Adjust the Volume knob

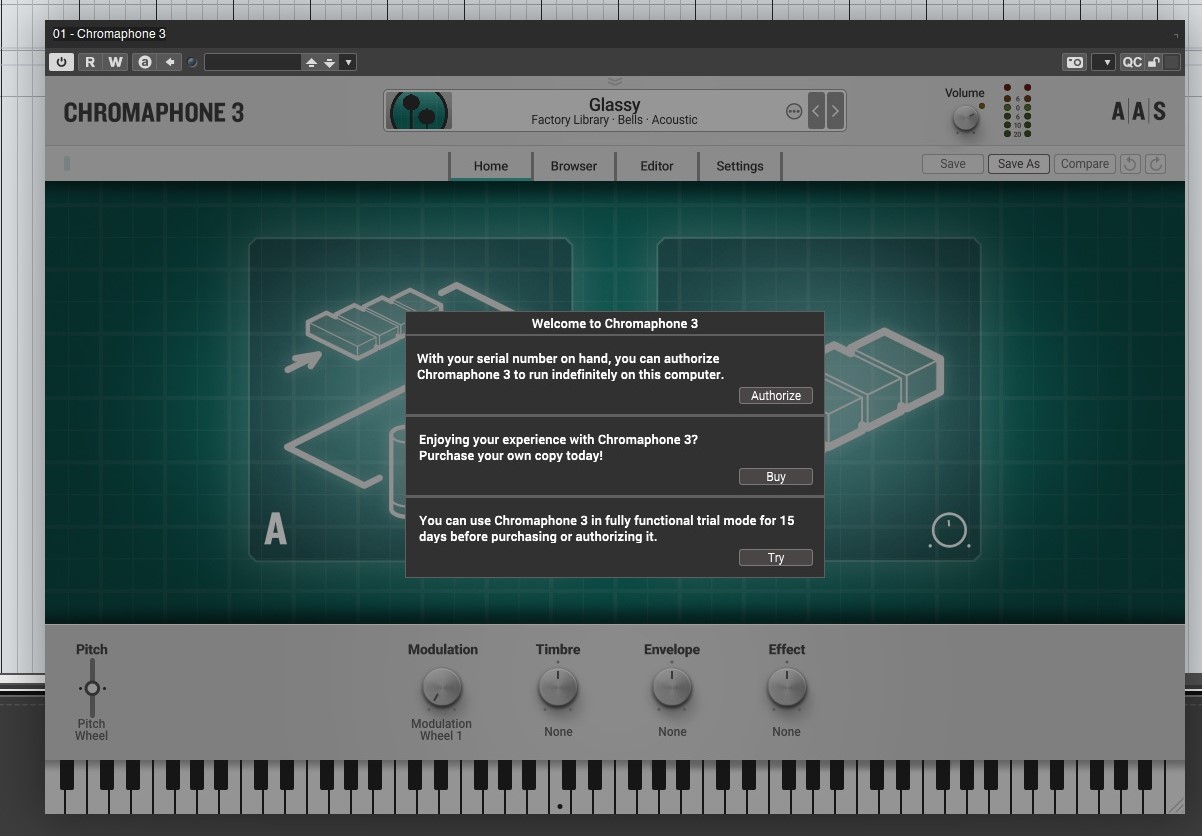coord(965,118)
